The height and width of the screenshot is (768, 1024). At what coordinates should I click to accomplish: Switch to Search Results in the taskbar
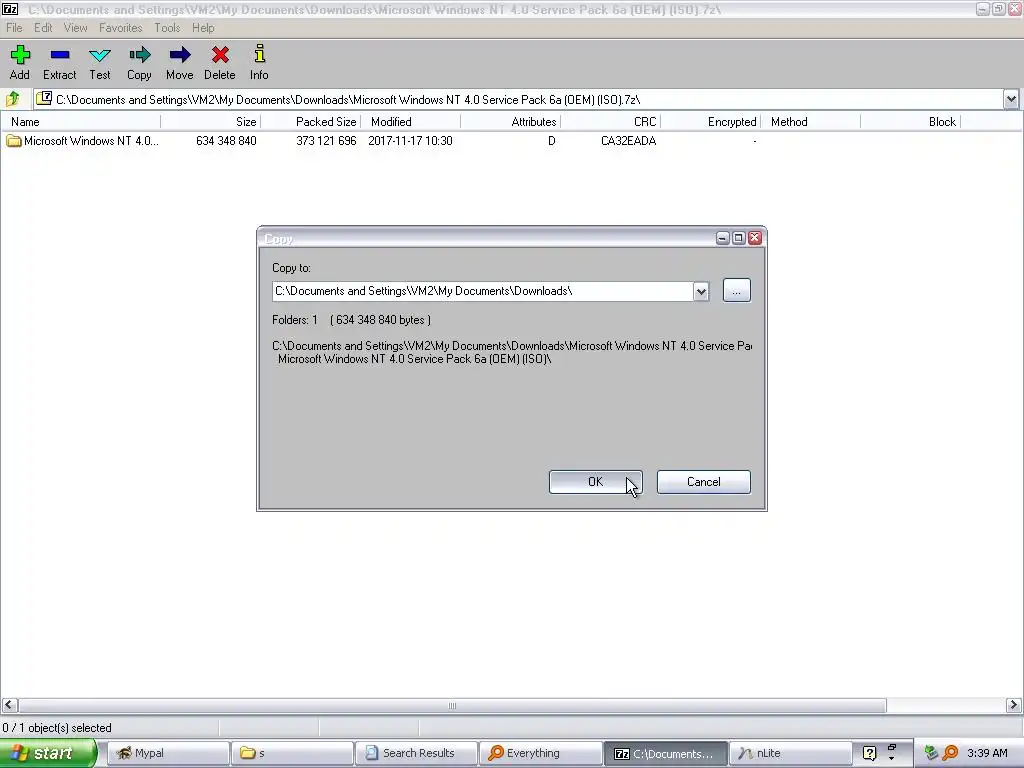pos(417,753)
